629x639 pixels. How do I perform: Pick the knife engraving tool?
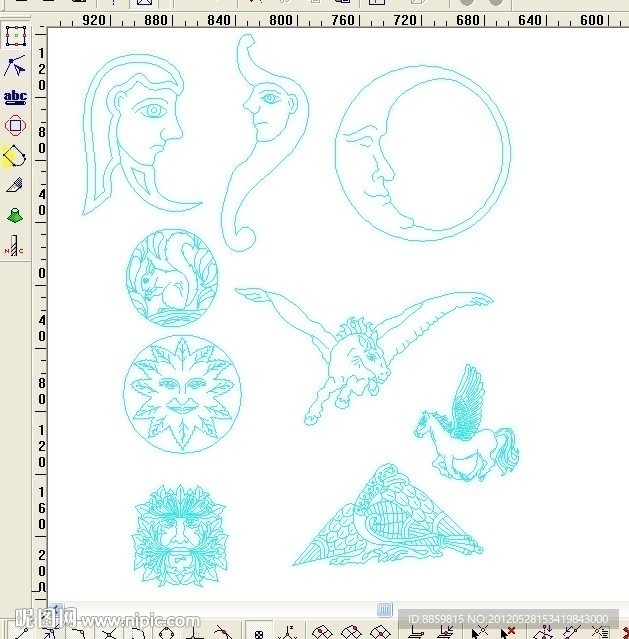(15, 185)
